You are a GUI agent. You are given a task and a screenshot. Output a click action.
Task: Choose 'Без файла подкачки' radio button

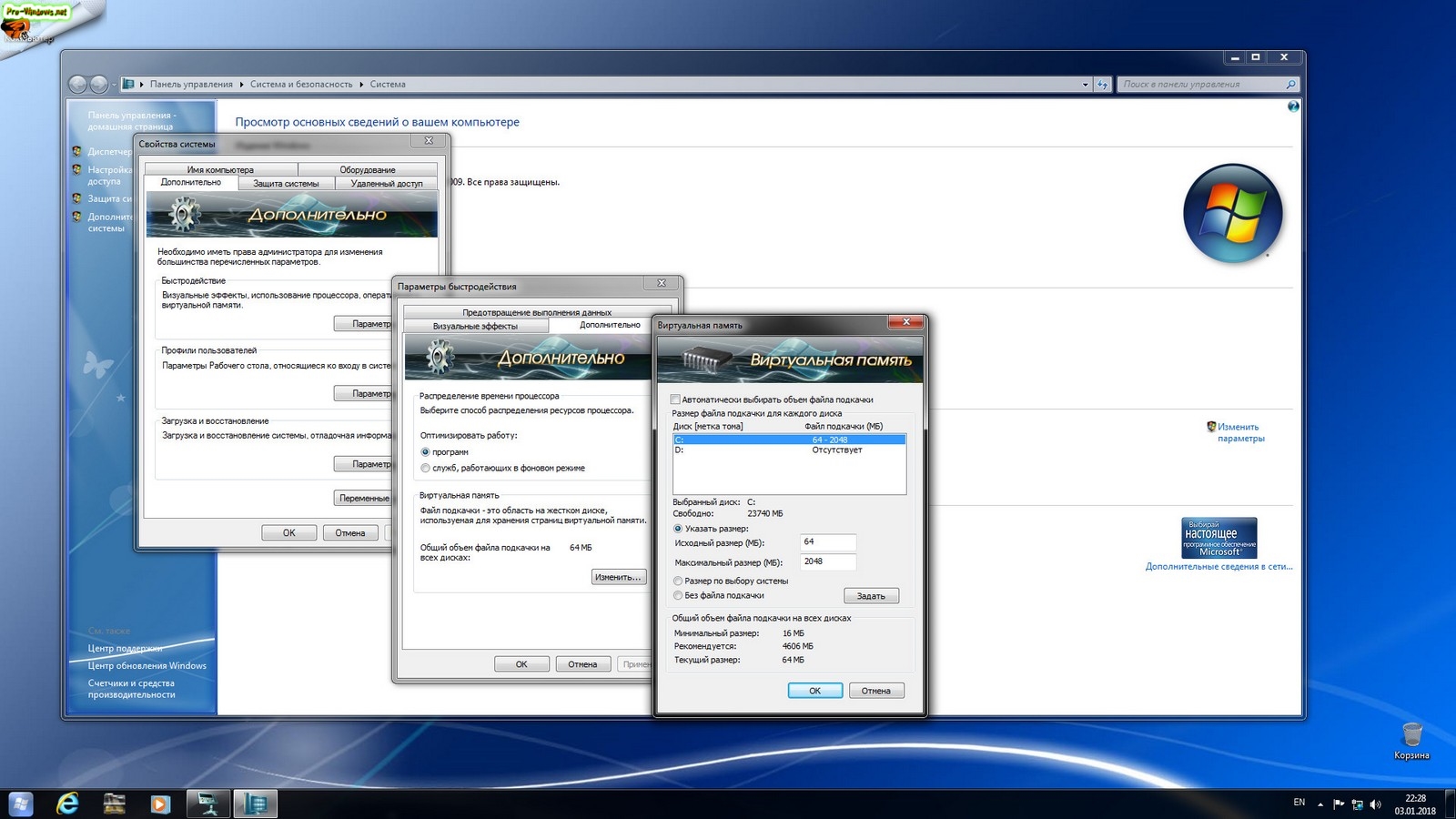678,595
